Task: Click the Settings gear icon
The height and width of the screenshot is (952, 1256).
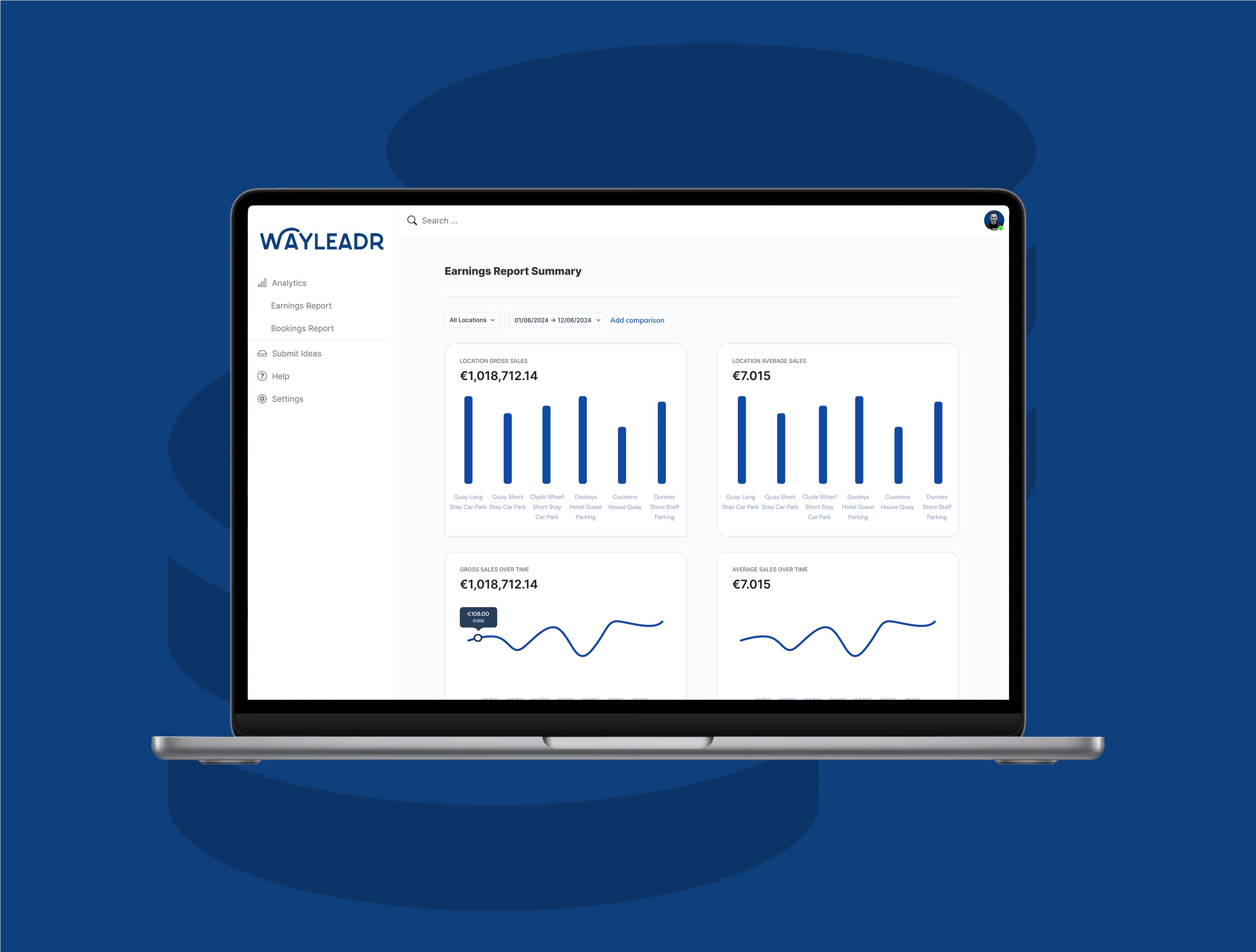Action: (x=263, y=398)
